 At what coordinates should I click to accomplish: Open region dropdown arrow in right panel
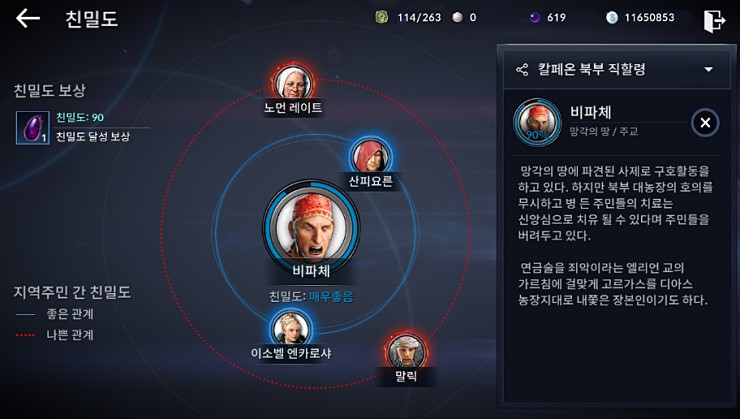(708, 69)
